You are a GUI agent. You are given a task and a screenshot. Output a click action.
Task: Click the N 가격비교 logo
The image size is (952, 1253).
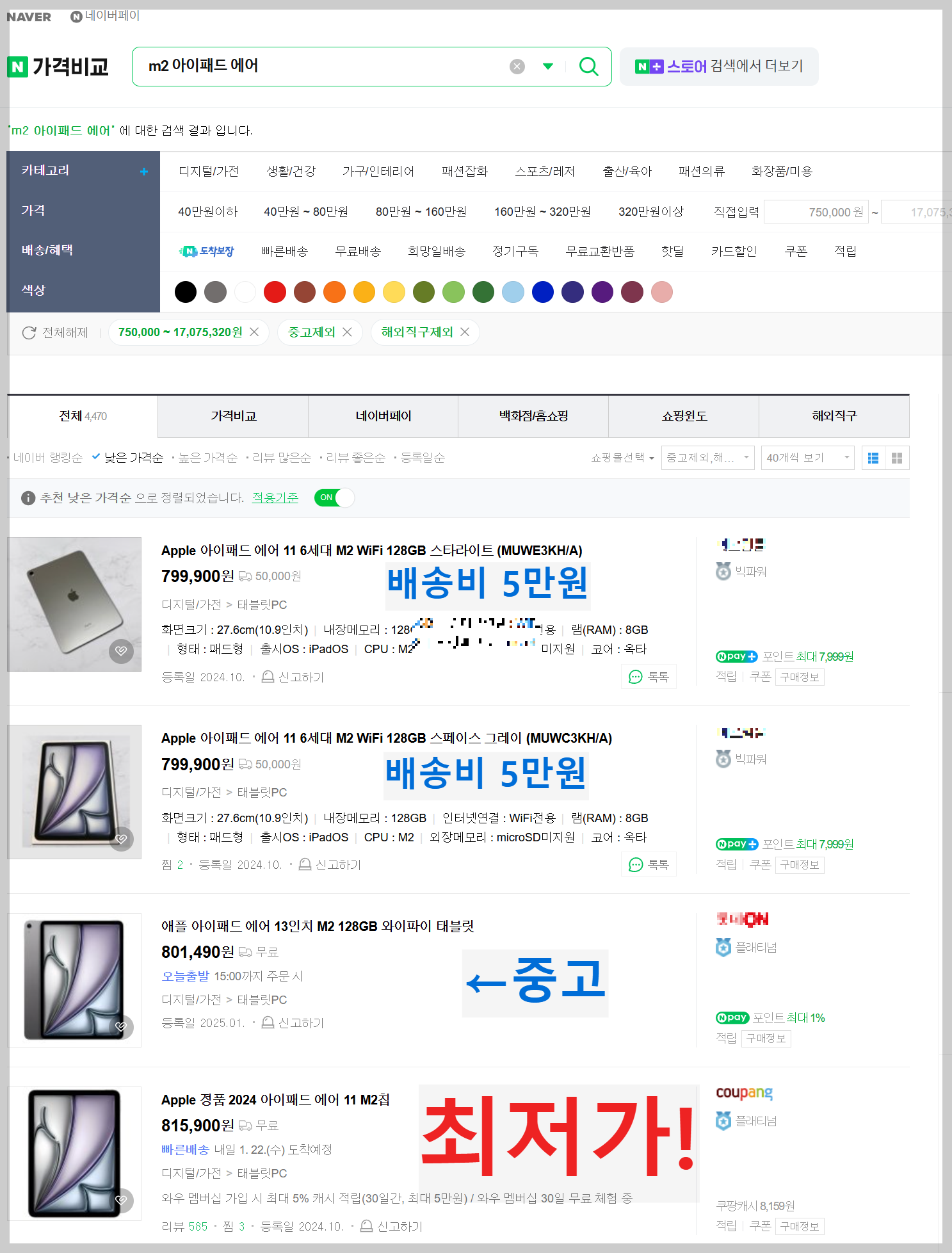click(58, 67)
